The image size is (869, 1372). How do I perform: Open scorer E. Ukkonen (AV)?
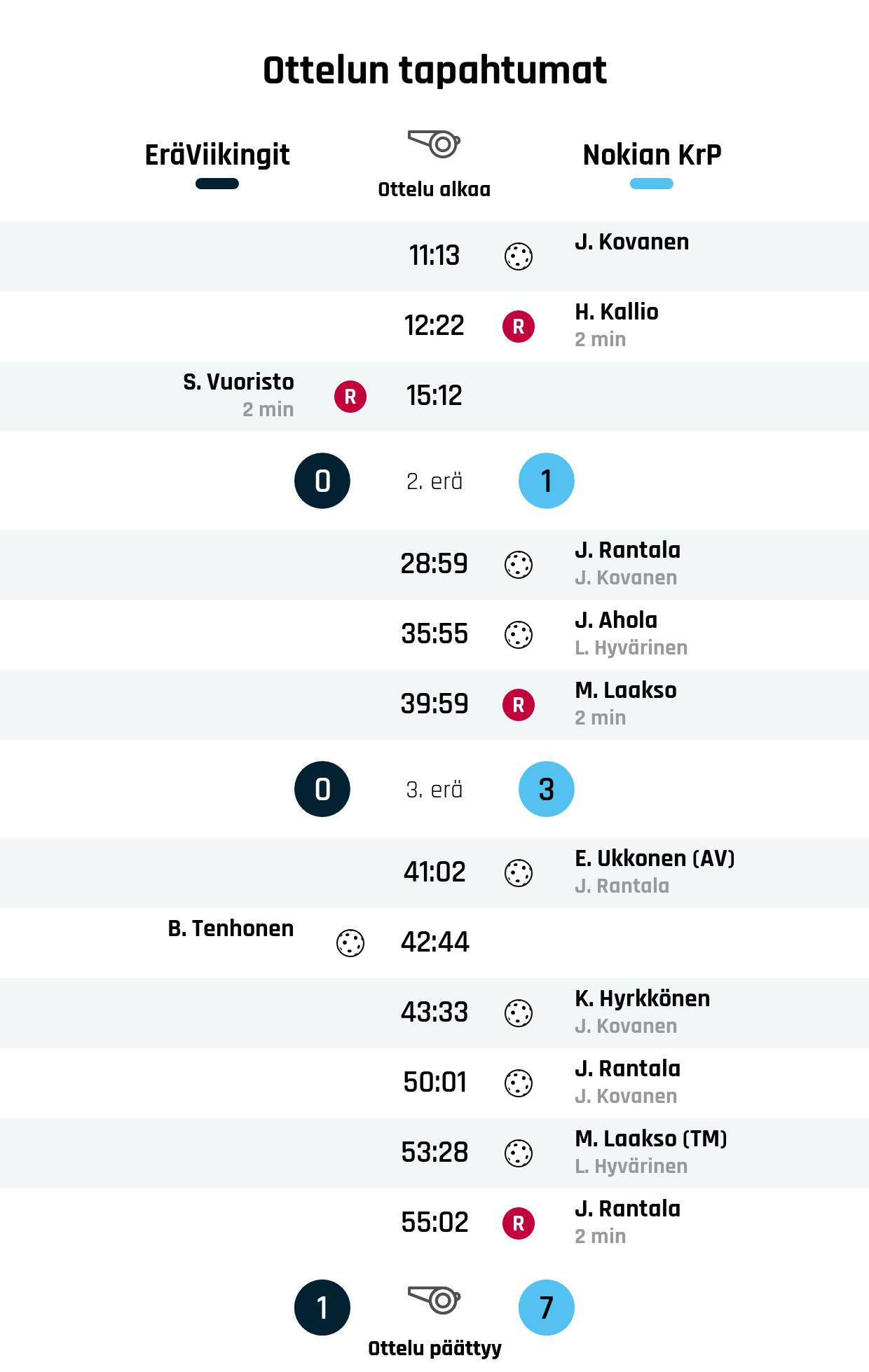coord(655,858)
